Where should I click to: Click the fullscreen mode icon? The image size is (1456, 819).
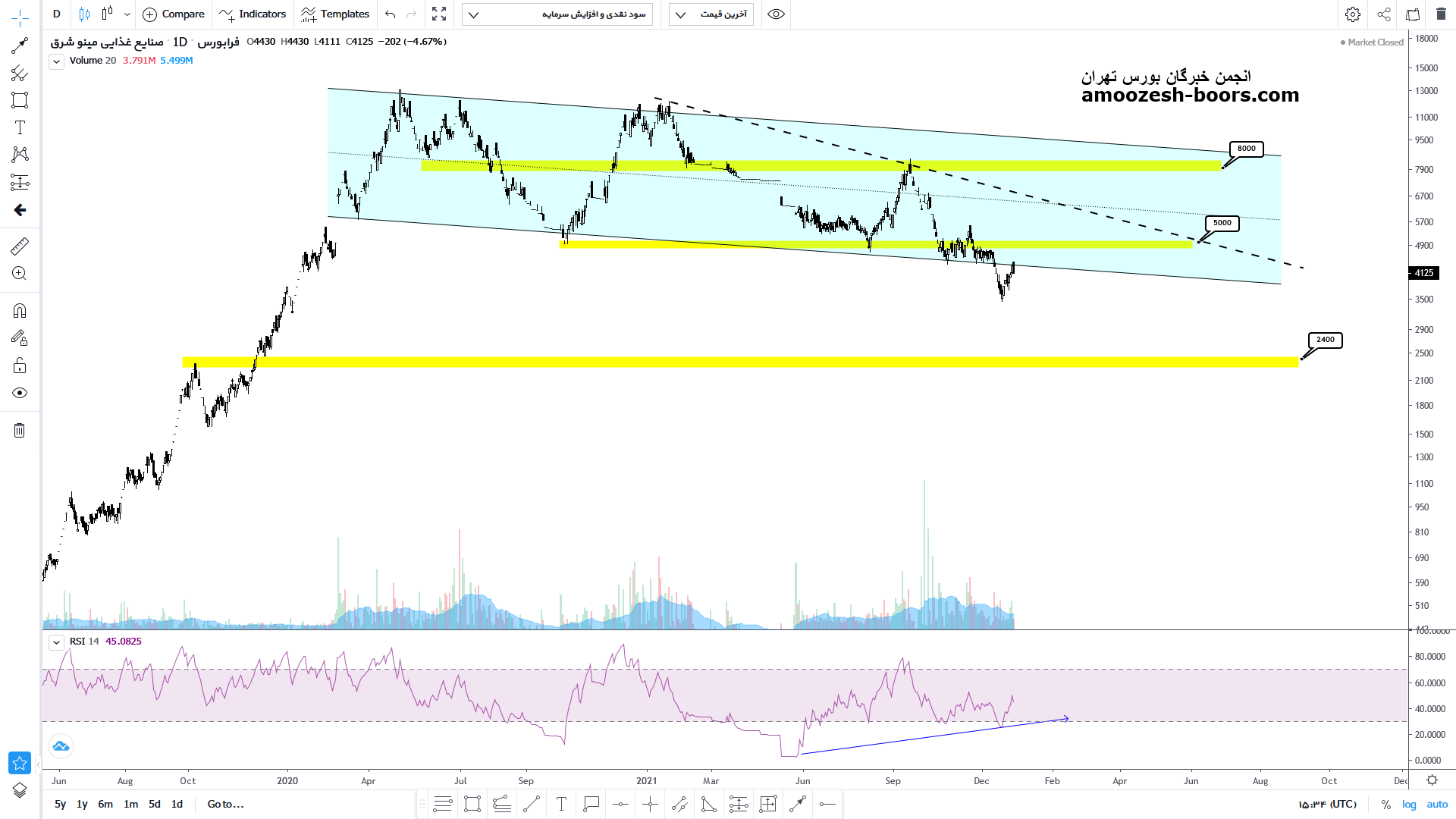(439, 14)
